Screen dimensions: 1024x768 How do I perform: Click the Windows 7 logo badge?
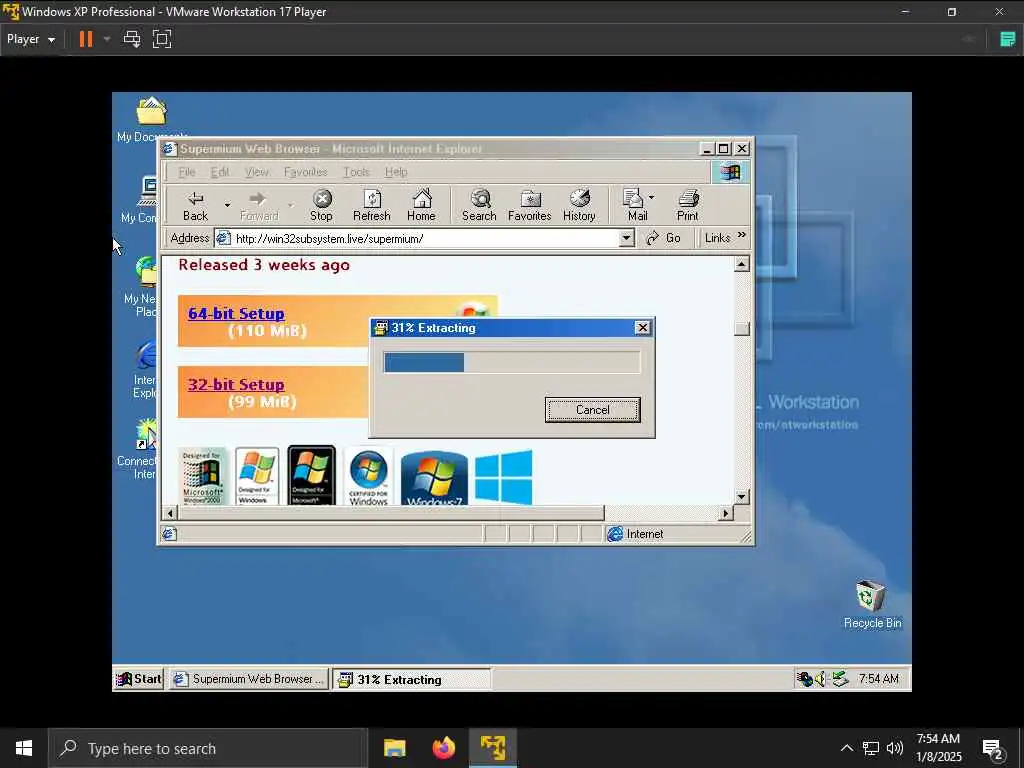pyautogui.click(x=434, y=479)
